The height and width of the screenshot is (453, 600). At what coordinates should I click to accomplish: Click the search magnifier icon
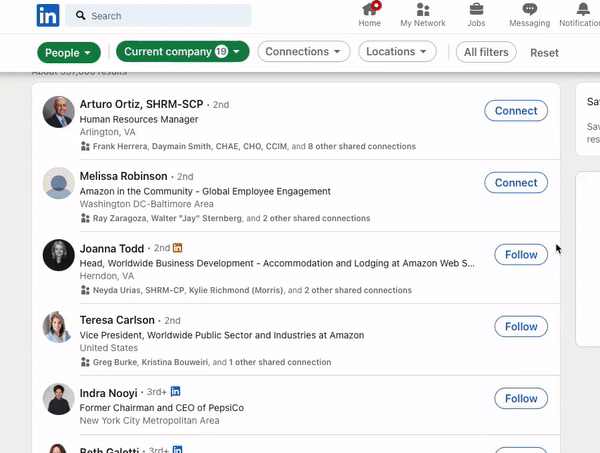(x=80, y=16)
